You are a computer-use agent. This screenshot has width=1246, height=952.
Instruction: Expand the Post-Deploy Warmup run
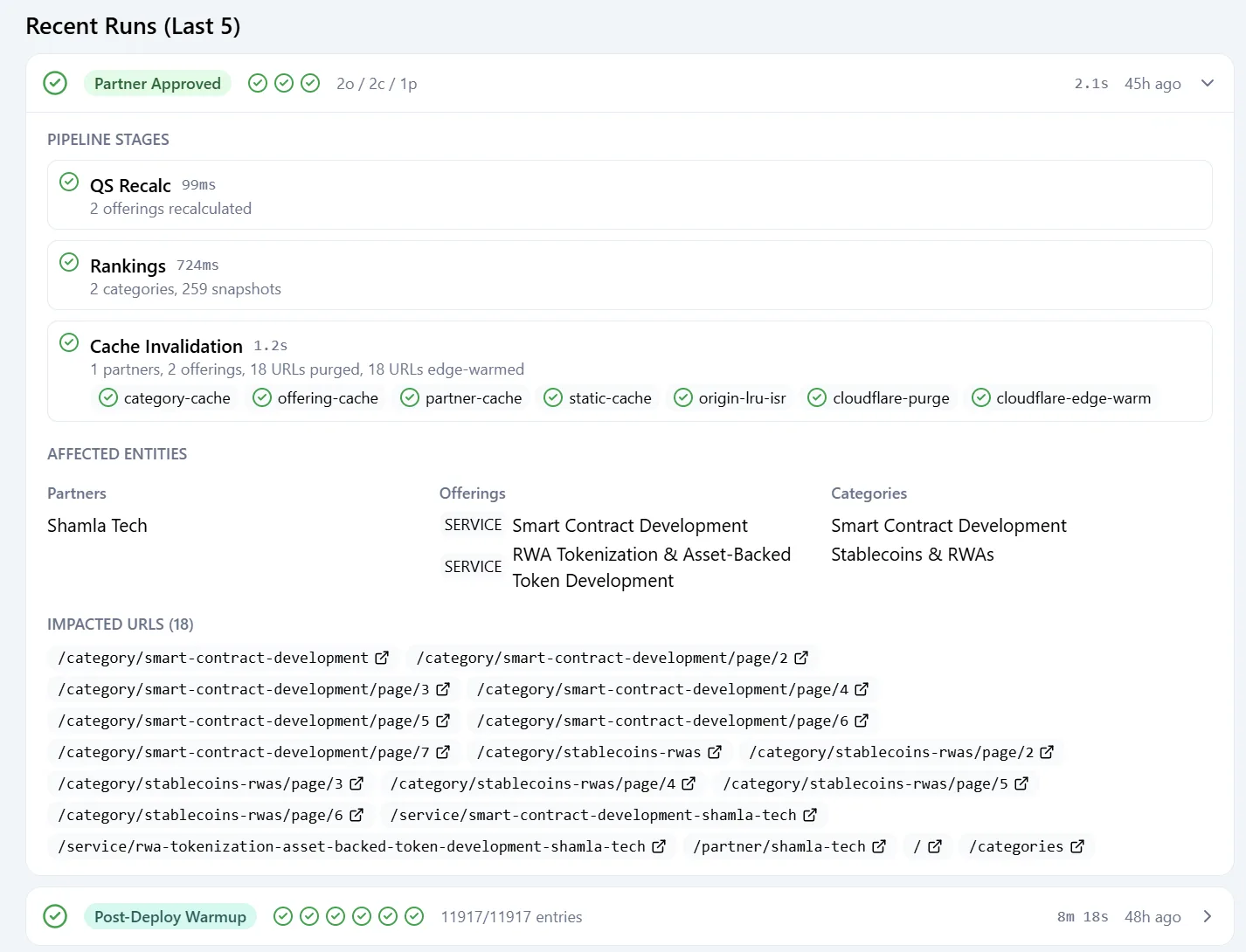coord(1208,916)
